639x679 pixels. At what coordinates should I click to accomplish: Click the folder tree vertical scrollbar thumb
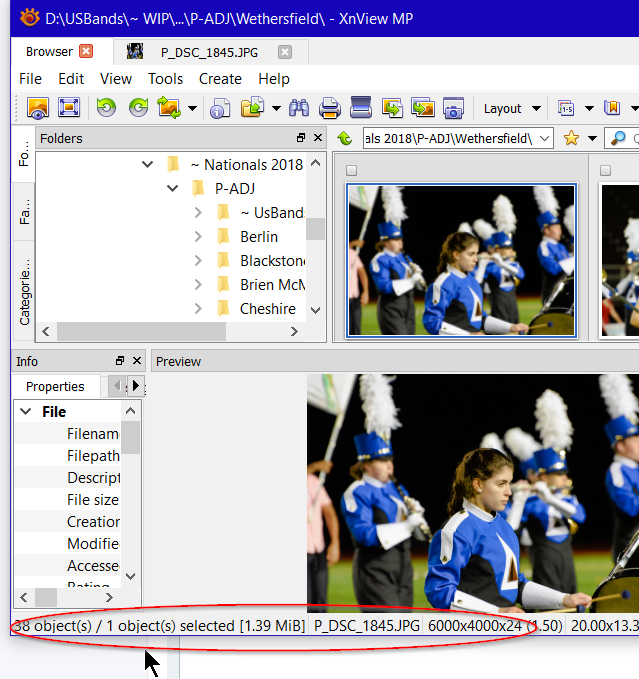click(316, 229)
